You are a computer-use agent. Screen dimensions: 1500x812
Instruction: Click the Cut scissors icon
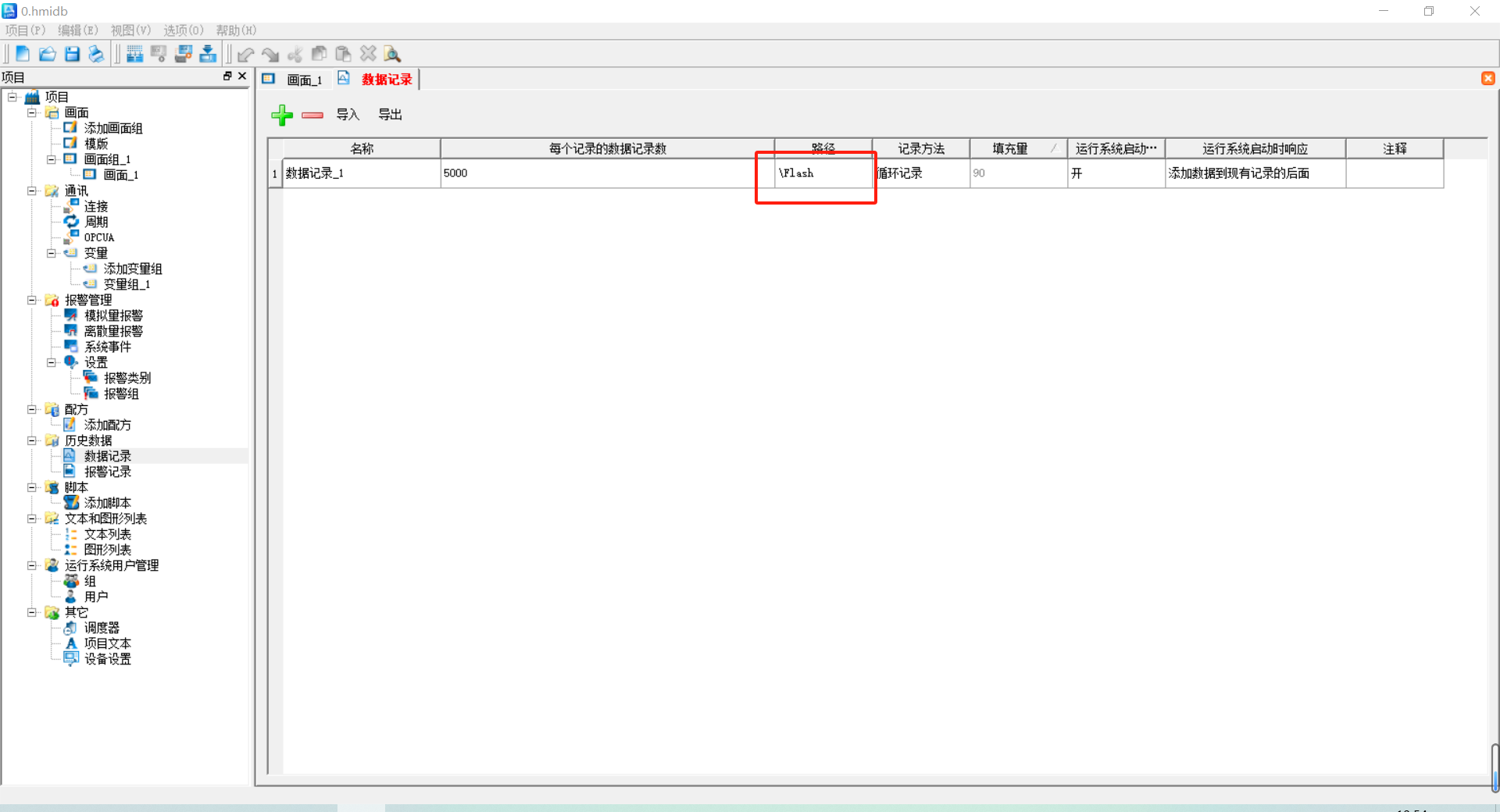[295, 54]
